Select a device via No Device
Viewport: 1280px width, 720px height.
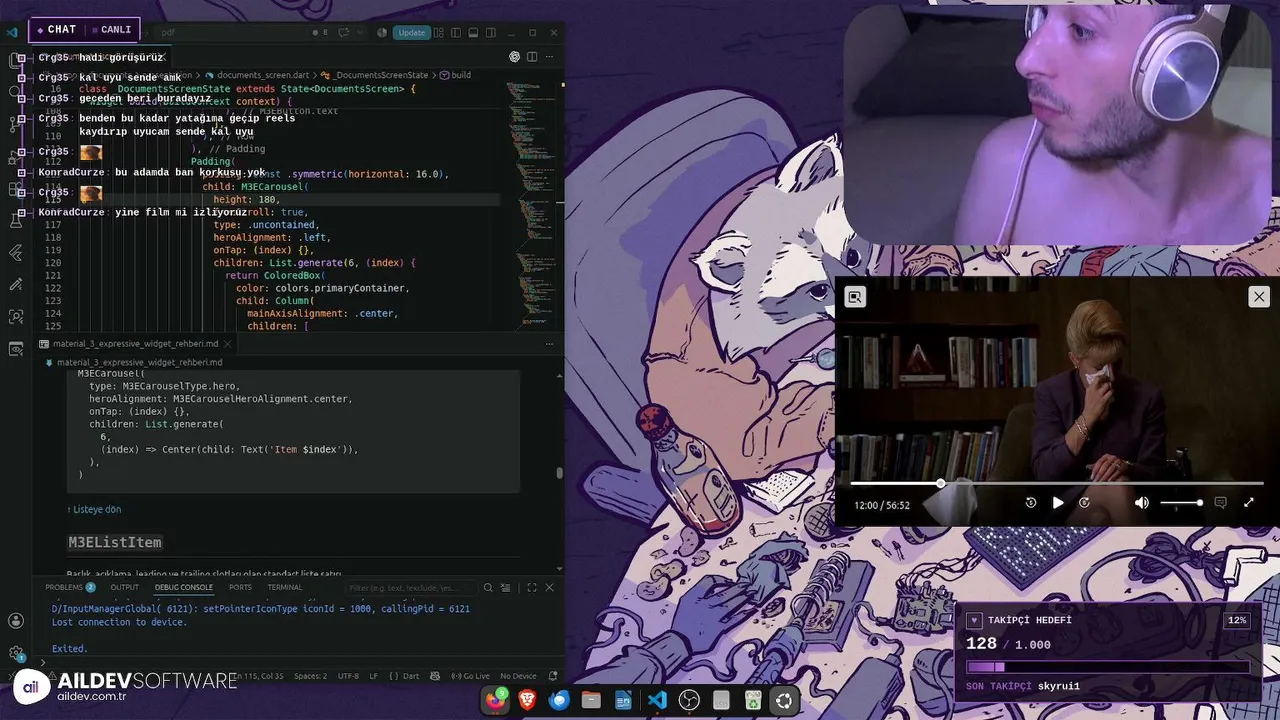point(518,676)
